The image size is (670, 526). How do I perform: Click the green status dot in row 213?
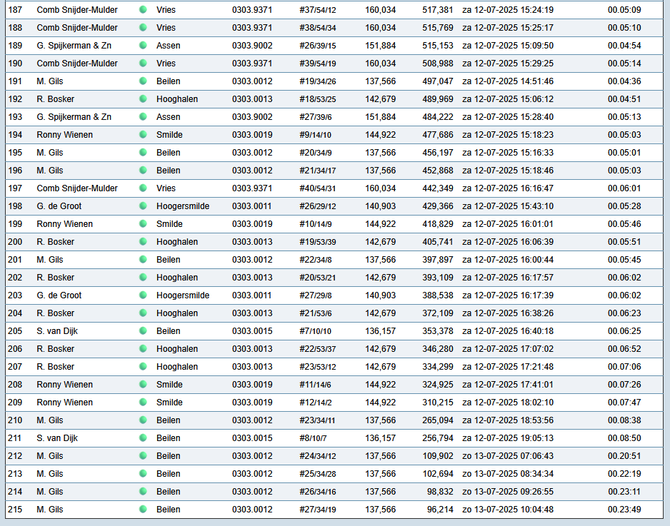[143, 473]
